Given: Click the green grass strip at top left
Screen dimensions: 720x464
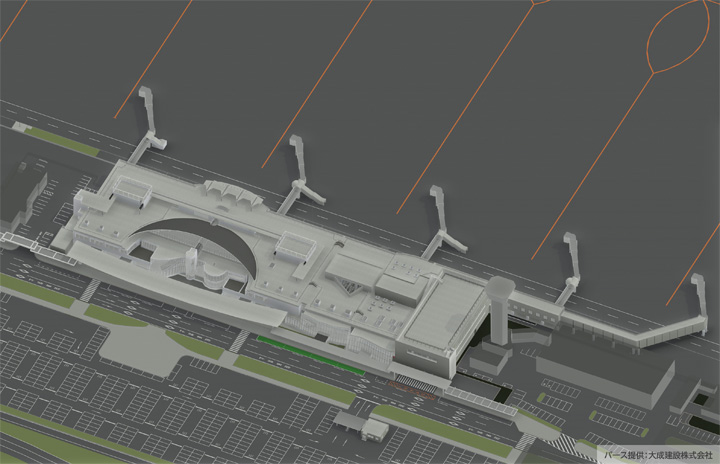Looking at the screenshot, I should (x=62, y=141).
